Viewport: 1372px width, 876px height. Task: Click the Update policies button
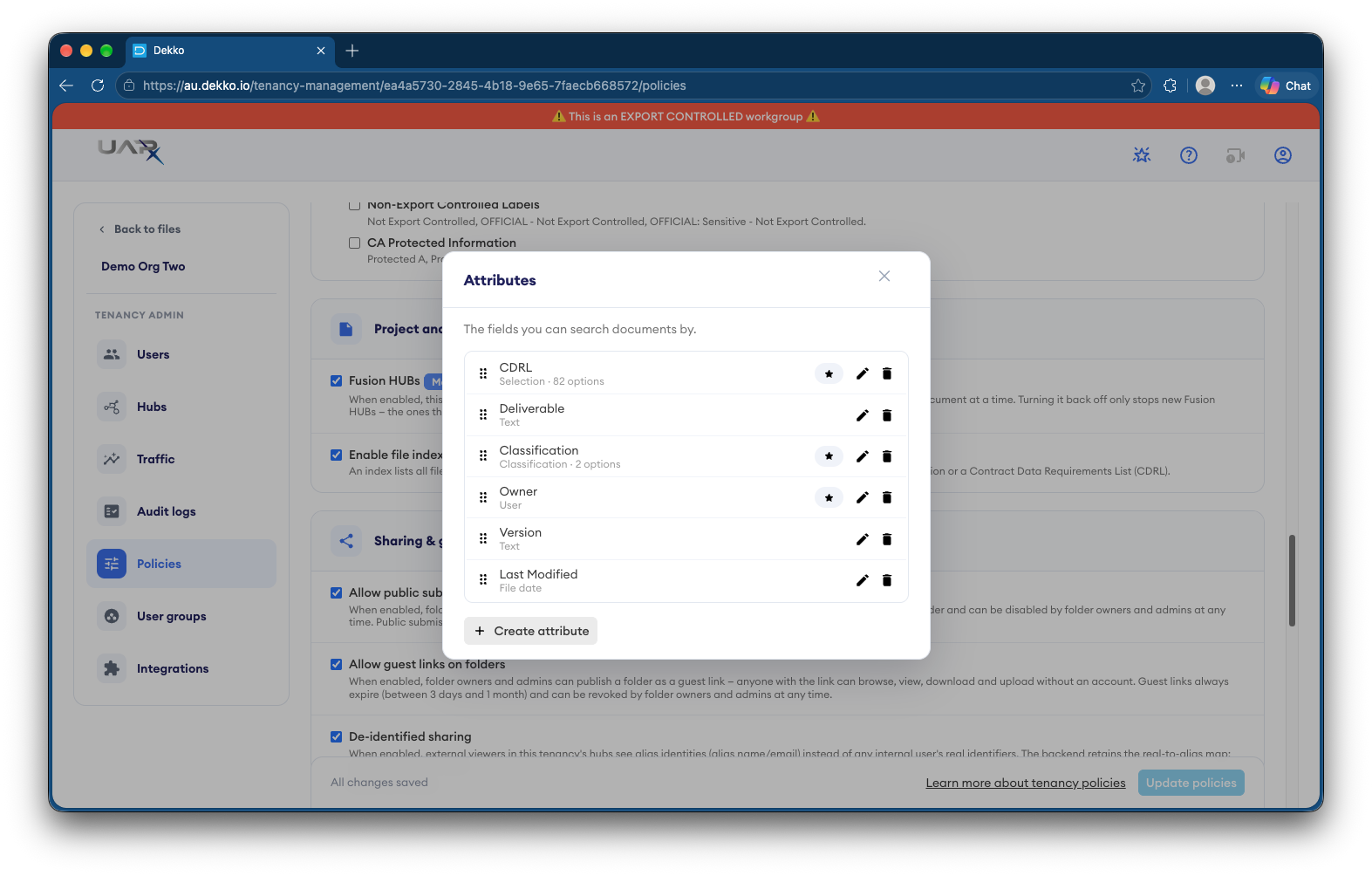(1191, 783)
